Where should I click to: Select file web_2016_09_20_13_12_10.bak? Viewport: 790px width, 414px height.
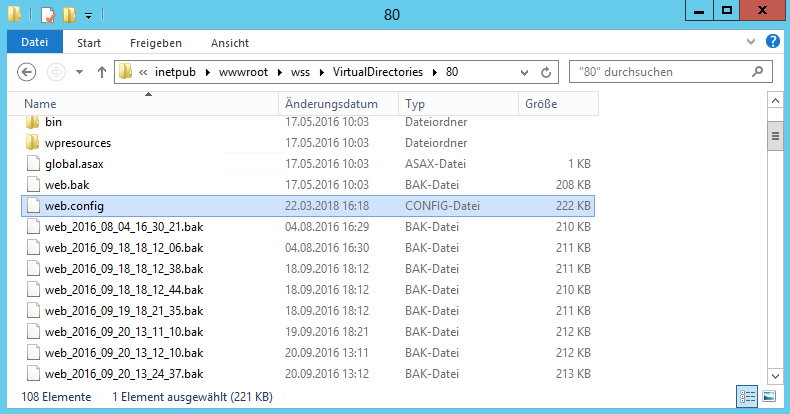(124, 353)
